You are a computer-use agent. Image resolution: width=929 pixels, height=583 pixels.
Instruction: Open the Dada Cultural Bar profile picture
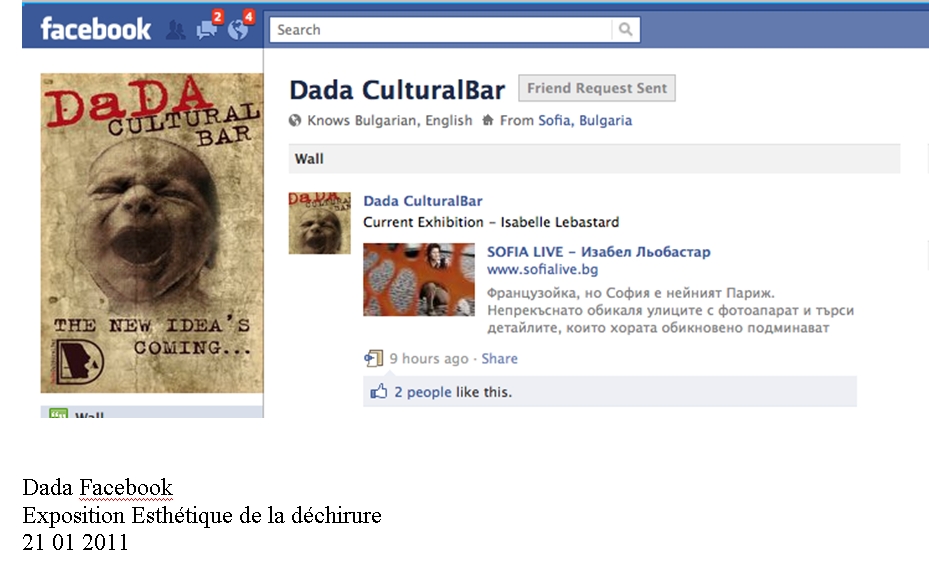pyautogui.click(x=152, y=233)
